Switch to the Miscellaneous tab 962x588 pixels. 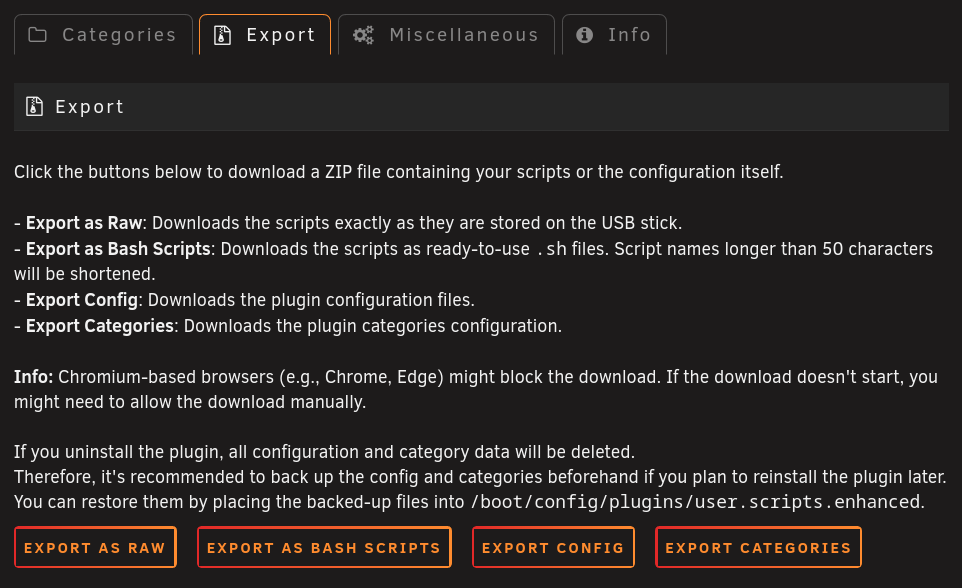[x=446, y=35]
